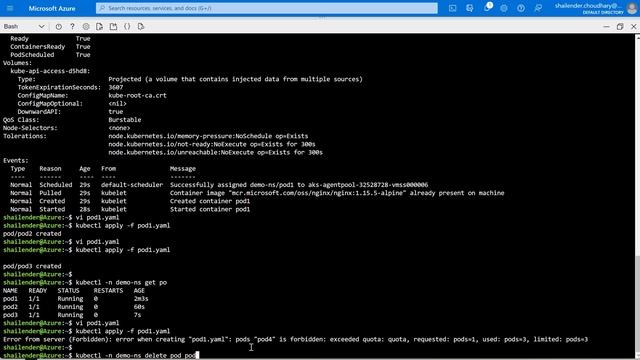The height and width of the screenshot is (360, 640).
Task: Click the 'Successfully assigned demo-ns/pod1' event message
Action: pyautogui.click(x=299, y=185)
